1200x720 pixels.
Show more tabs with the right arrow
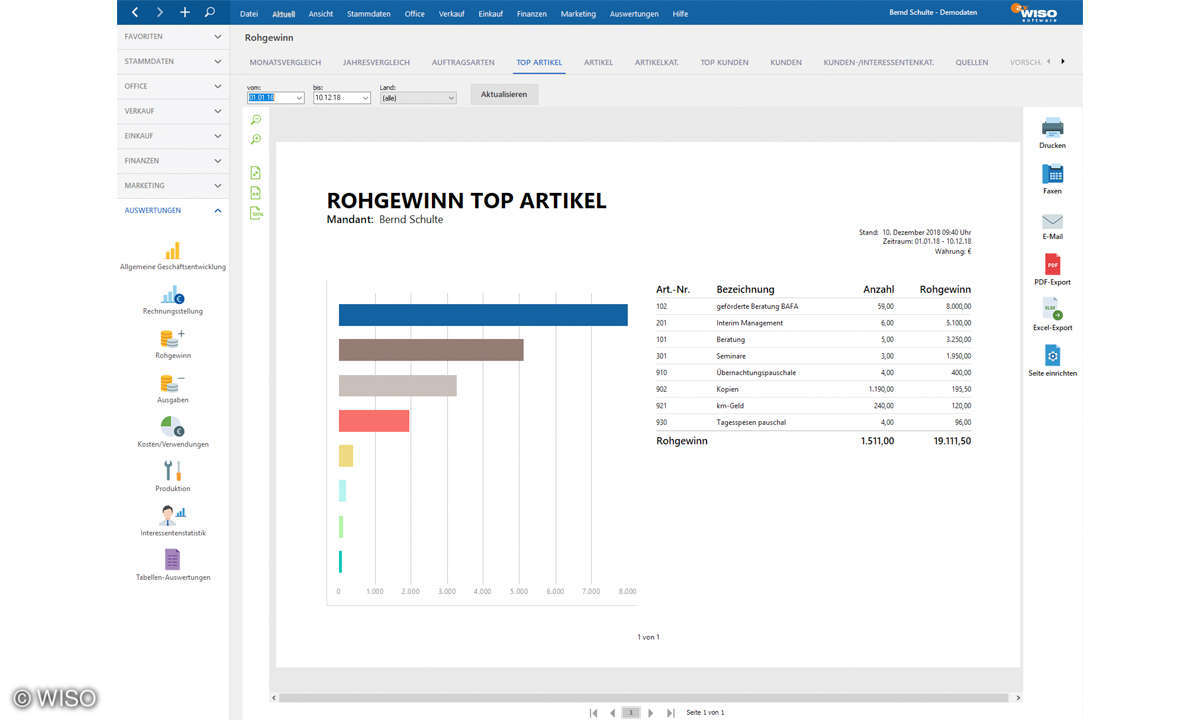pyautogui.click(x=1062, y=61)
